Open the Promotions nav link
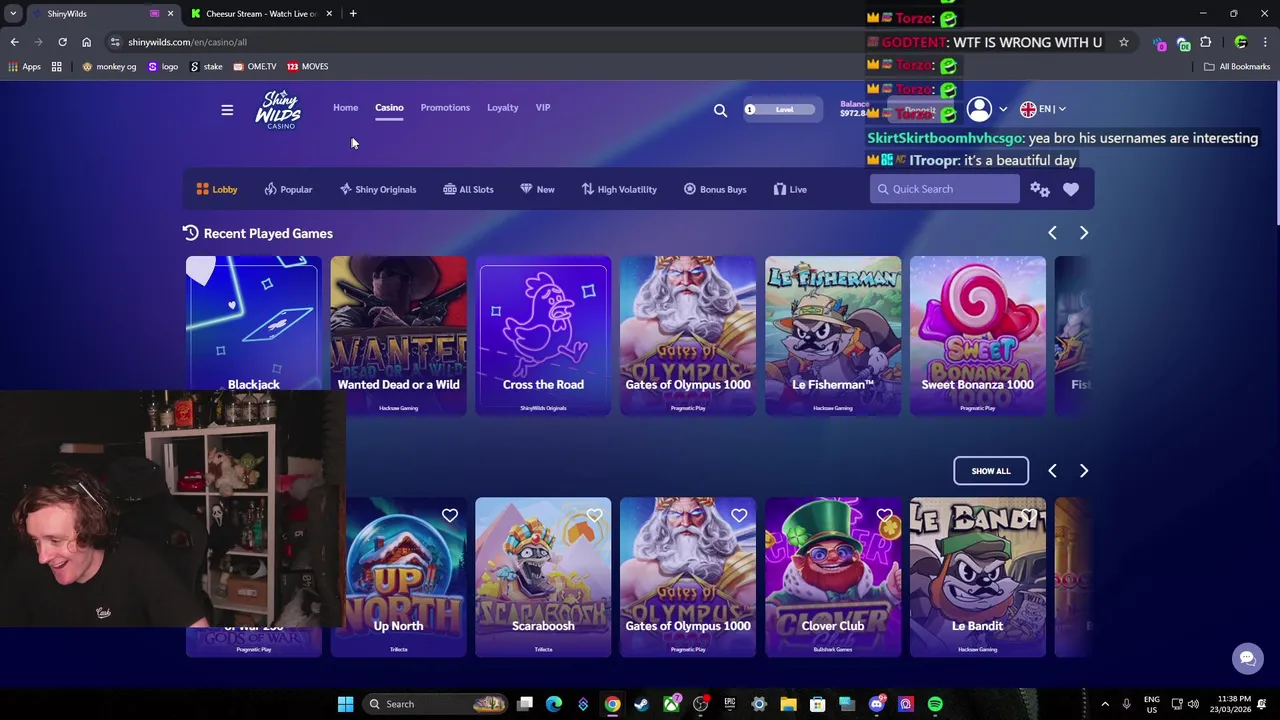Screen dimensions: 1280x720 pos(445,108)
